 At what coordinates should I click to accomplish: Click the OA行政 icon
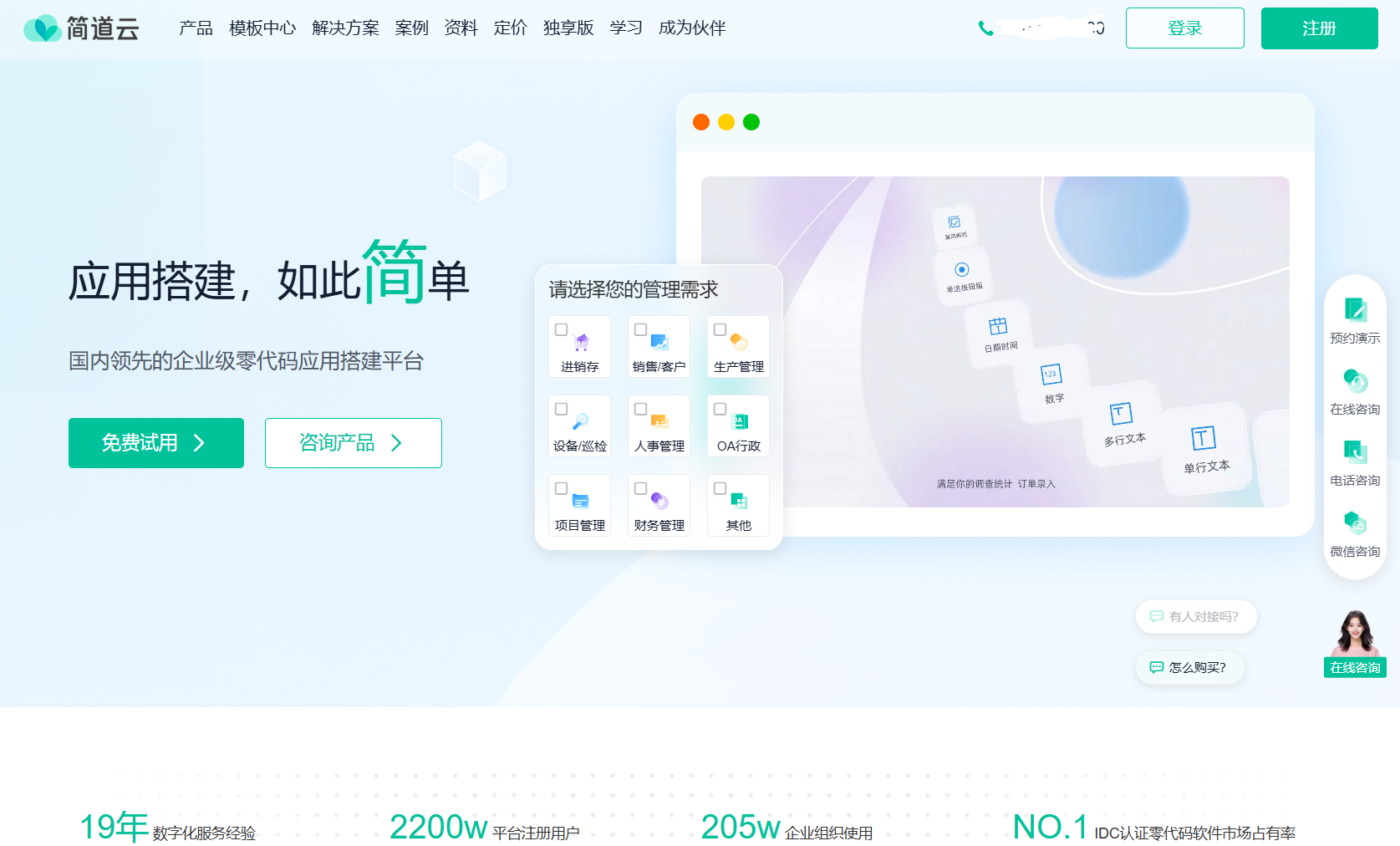[740, 421]
